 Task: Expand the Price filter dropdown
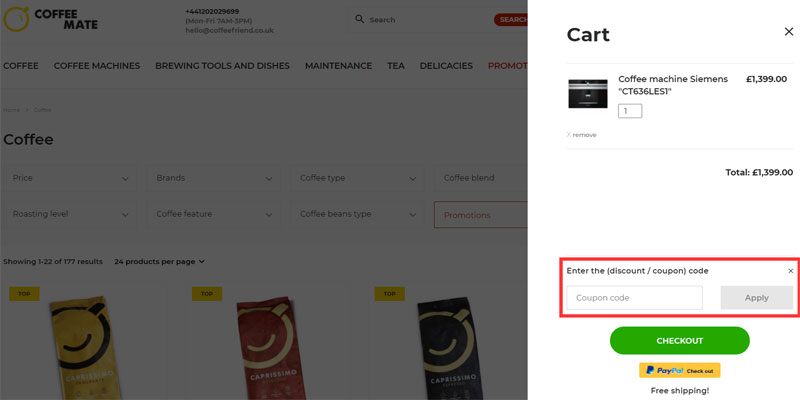(70, 178)
